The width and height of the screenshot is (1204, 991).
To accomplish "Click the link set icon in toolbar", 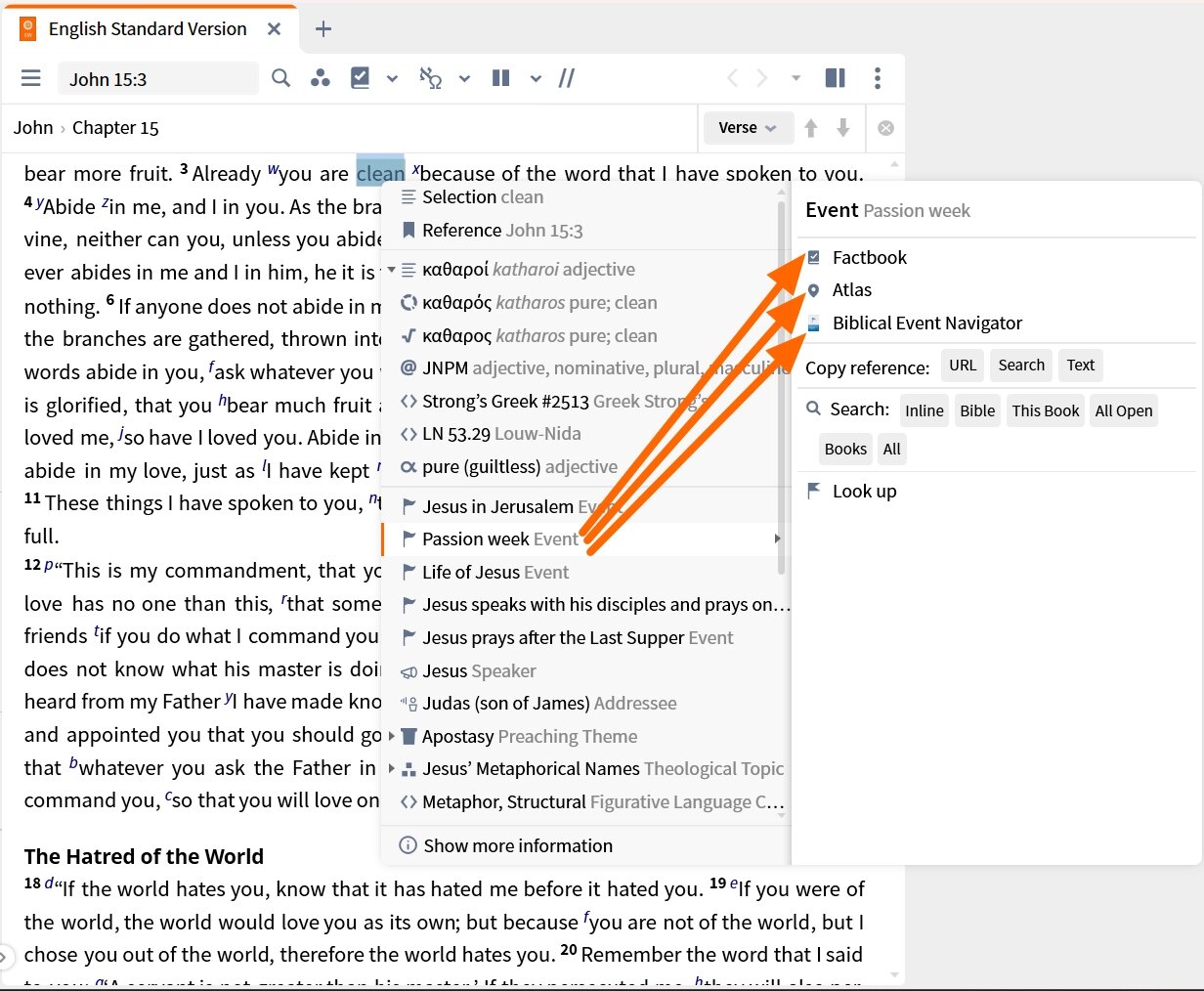I will [x=430, y=78].
